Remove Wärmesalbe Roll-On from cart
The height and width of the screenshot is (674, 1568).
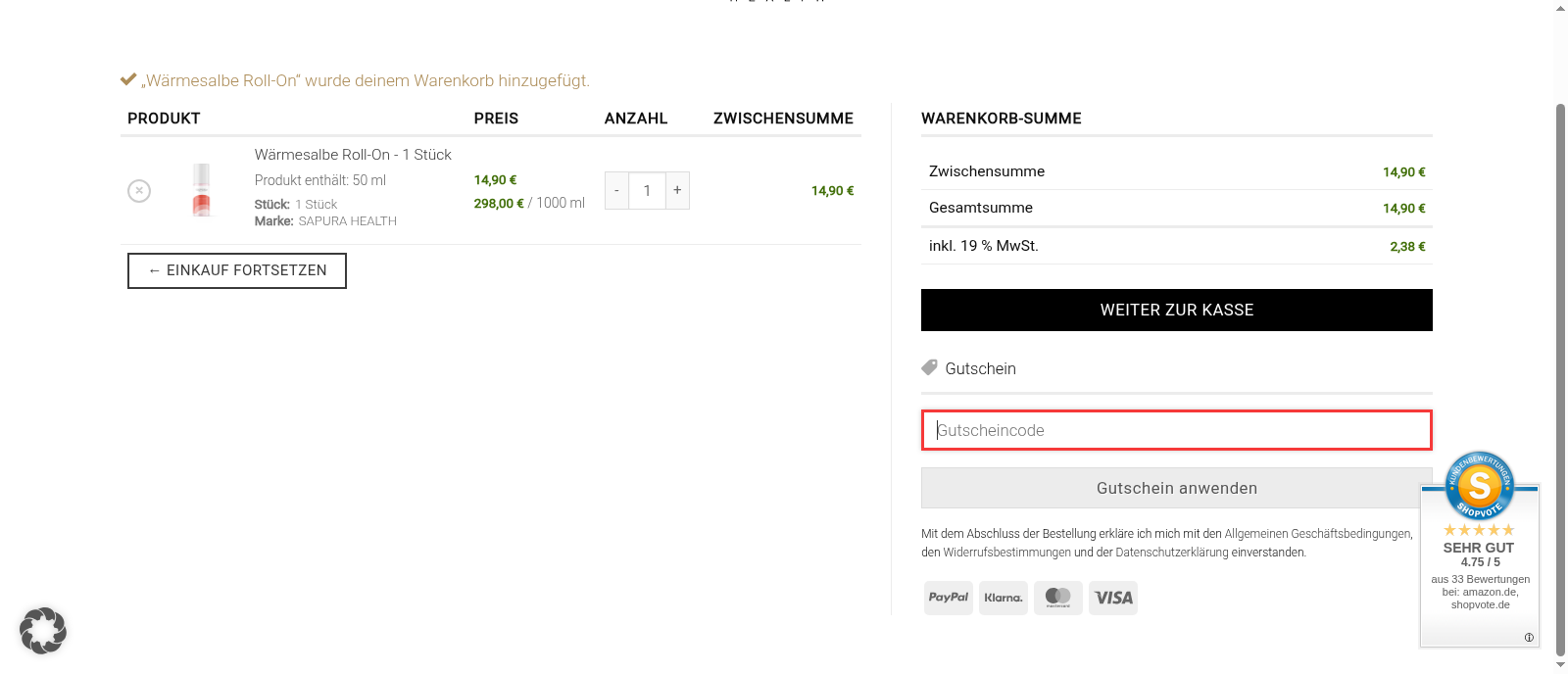point(139,191)
